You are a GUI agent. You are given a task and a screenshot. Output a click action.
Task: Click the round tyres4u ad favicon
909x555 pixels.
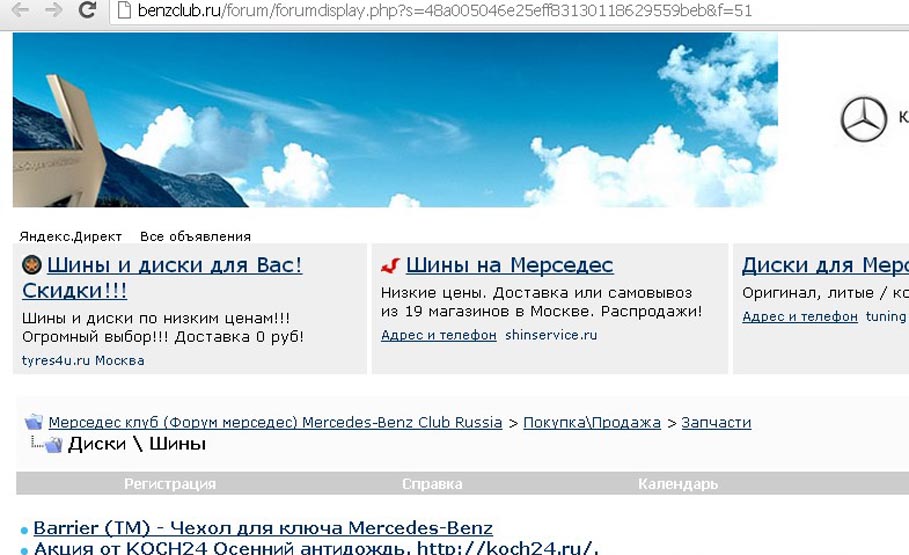tap(31, 264)
